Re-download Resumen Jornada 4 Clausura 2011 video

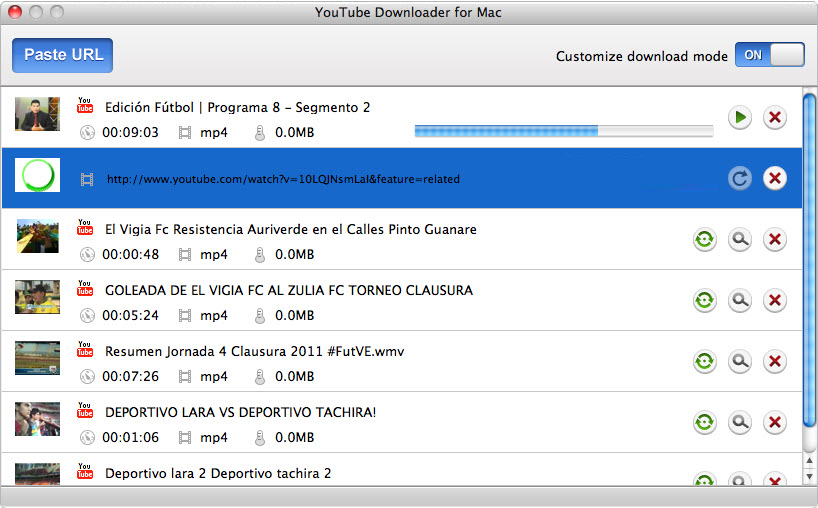coord(705,361)
